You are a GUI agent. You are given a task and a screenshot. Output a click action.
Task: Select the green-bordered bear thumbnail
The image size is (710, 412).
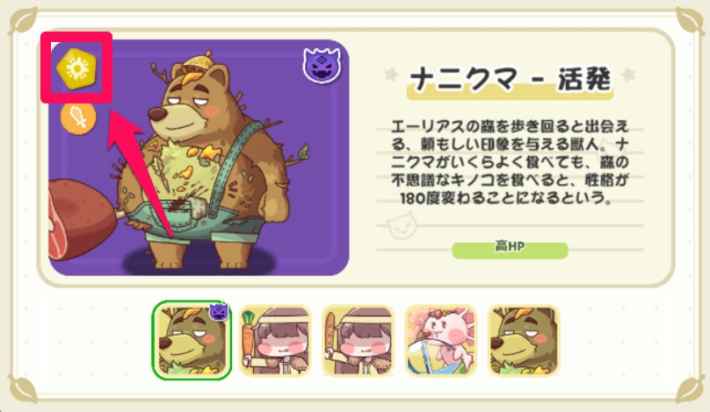(x=192, y=340)
